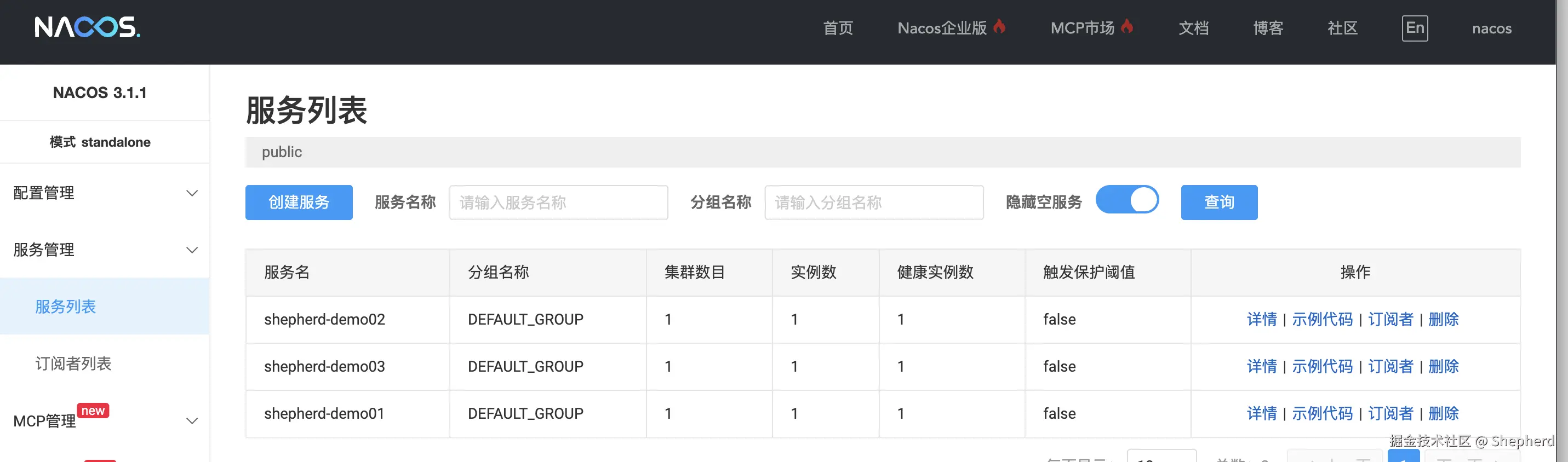Click the NACOS logo
This screenshot has height=462, width=1568.
click(x=87, y=27)
